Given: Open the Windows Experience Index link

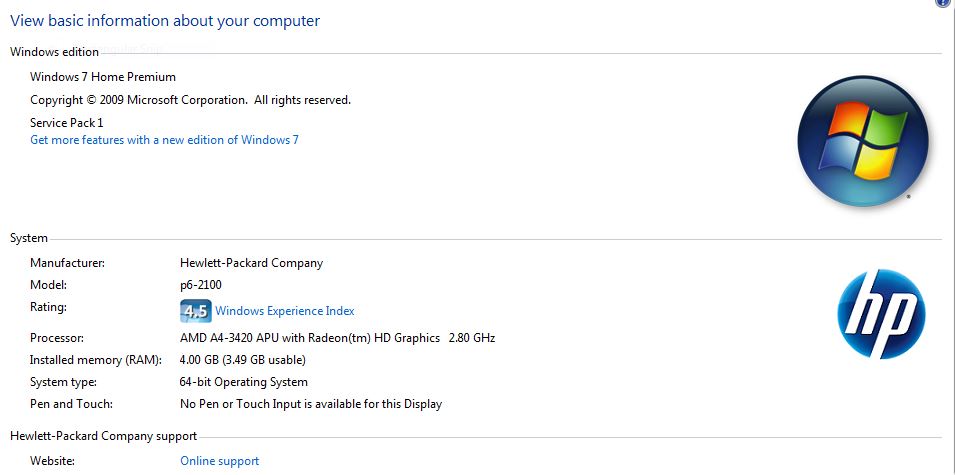Looking at the screenshot, I should (284, 311).
